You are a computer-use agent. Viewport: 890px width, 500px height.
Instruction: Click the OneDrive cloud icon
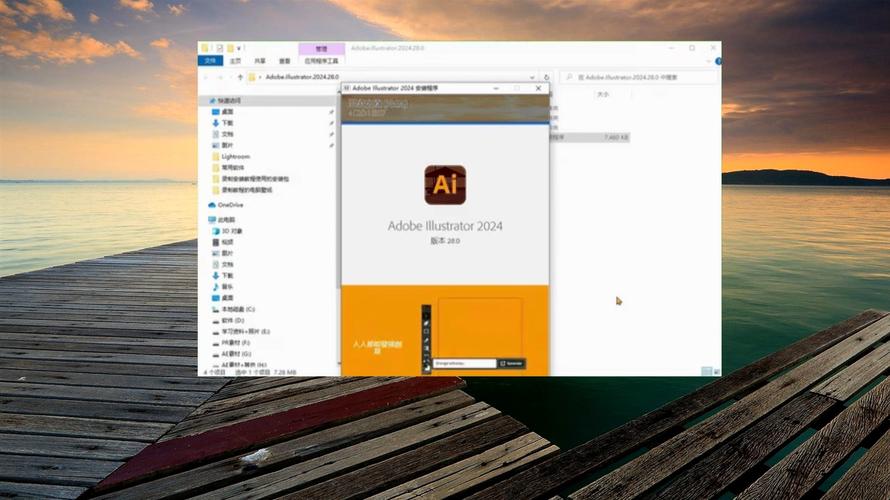[x=212, y=205]
